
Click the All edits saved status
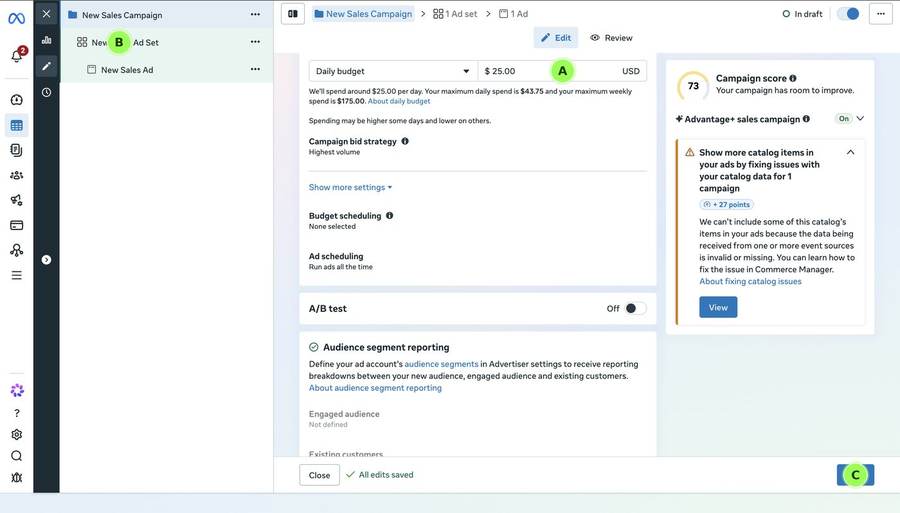(379, 475)
